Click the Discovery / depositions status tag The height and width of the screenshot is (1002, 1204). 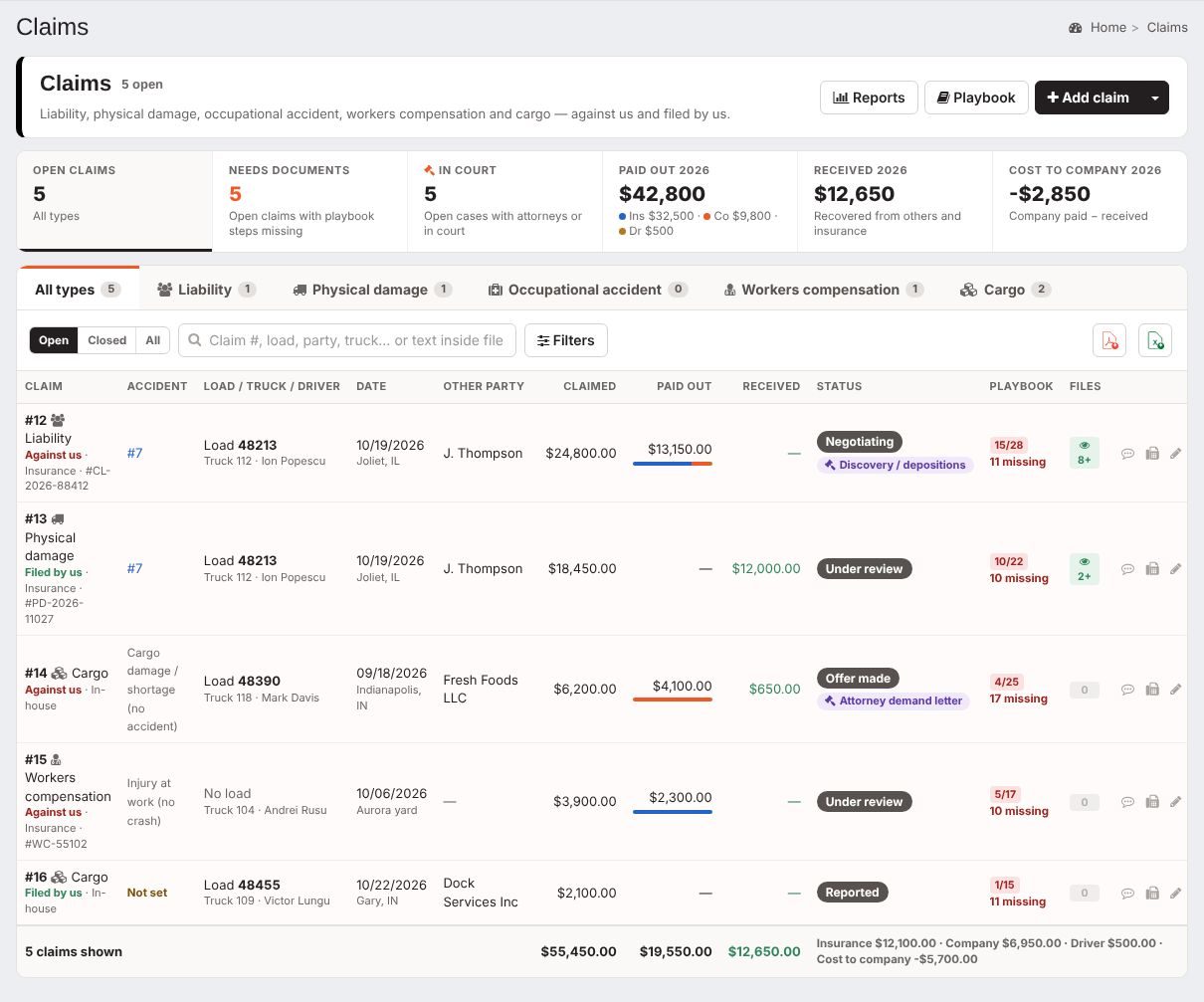point(895,465)
